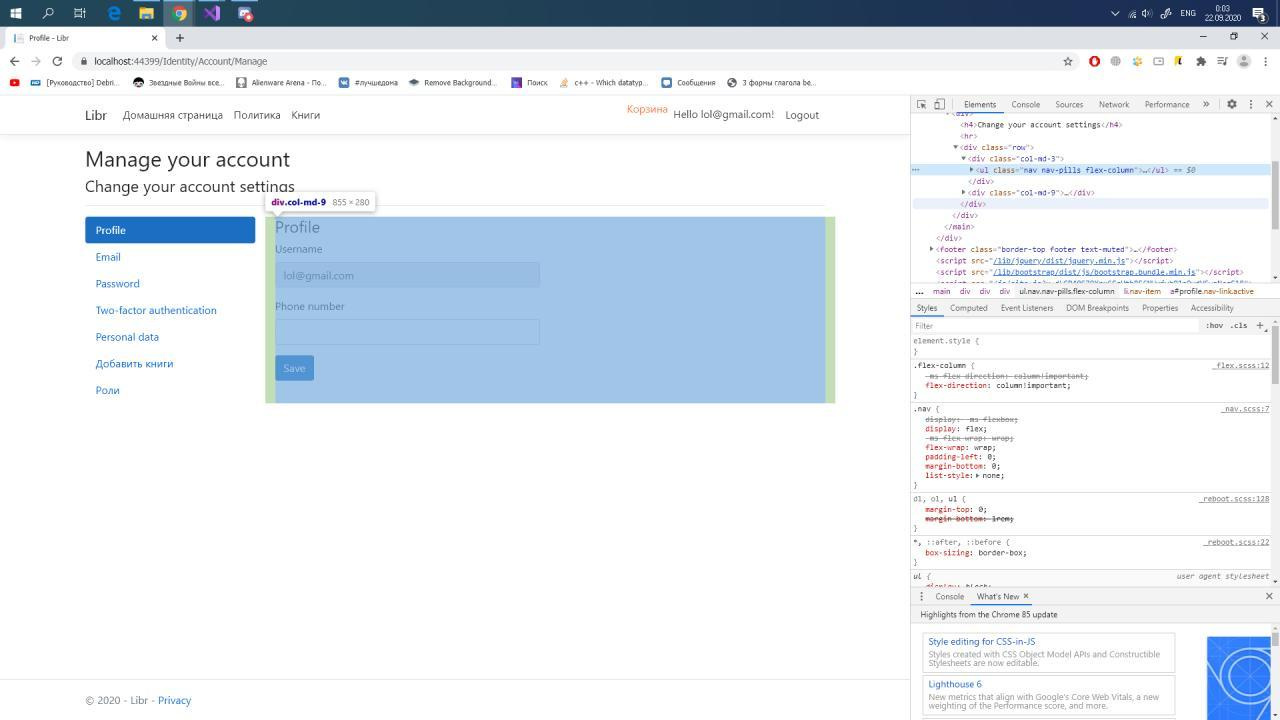
Task: Select the li.nav-item breadcrumb
Action: coord(1142,291)
